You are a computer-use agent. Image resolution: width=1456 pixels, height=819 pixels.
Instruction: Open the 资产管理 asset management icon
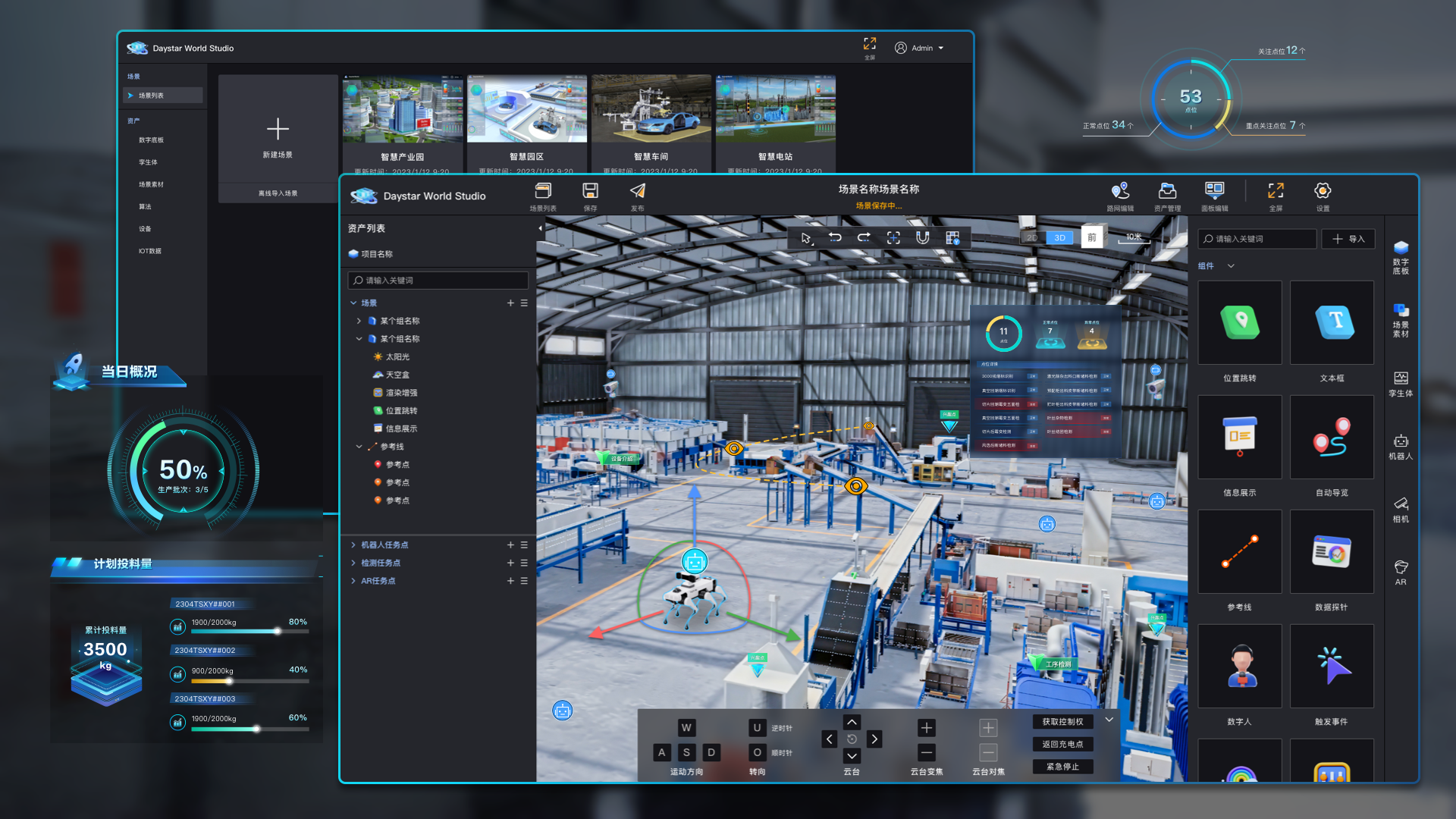(x=1167, y=191)
